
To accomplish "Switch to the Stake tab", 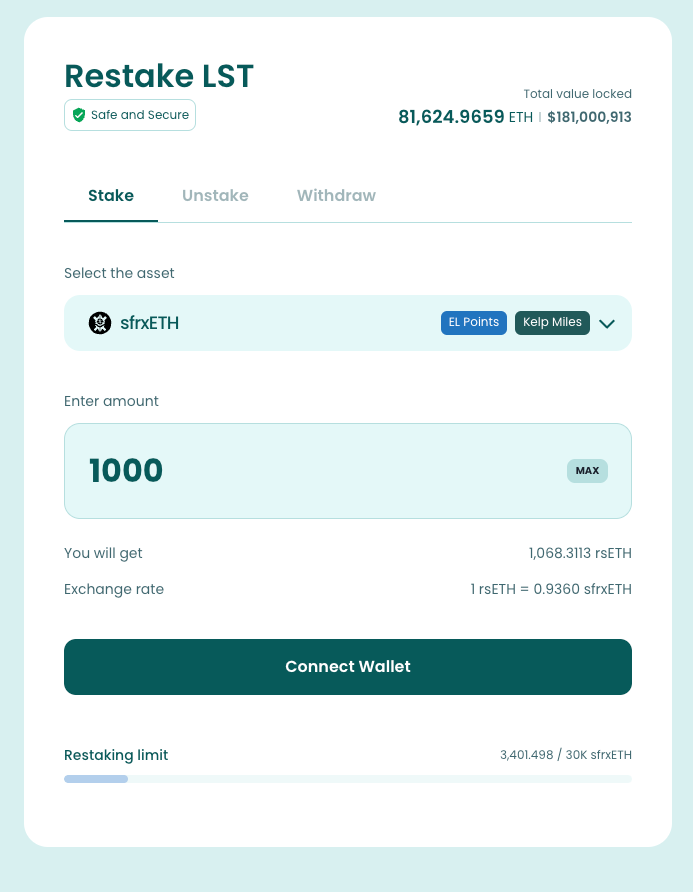I will 111,196.
